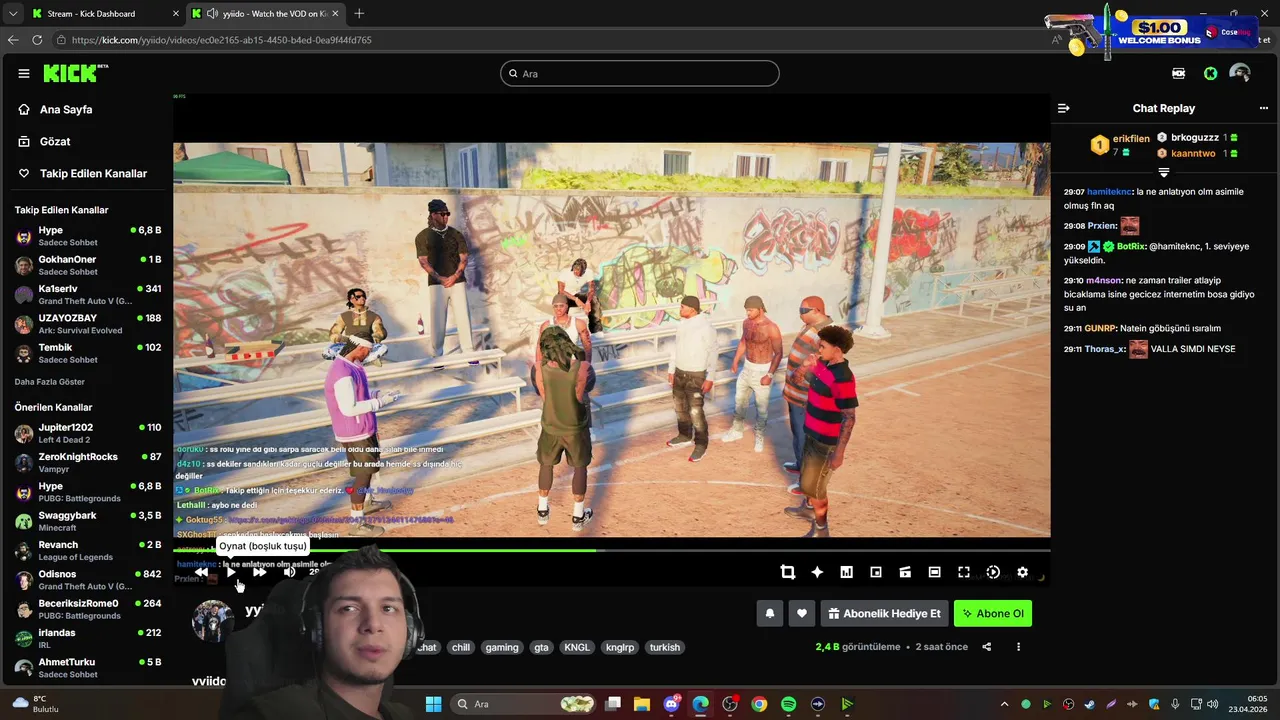Select the knglrp tag
This screenshot has height=720, width=1280.
coord(620,647)
